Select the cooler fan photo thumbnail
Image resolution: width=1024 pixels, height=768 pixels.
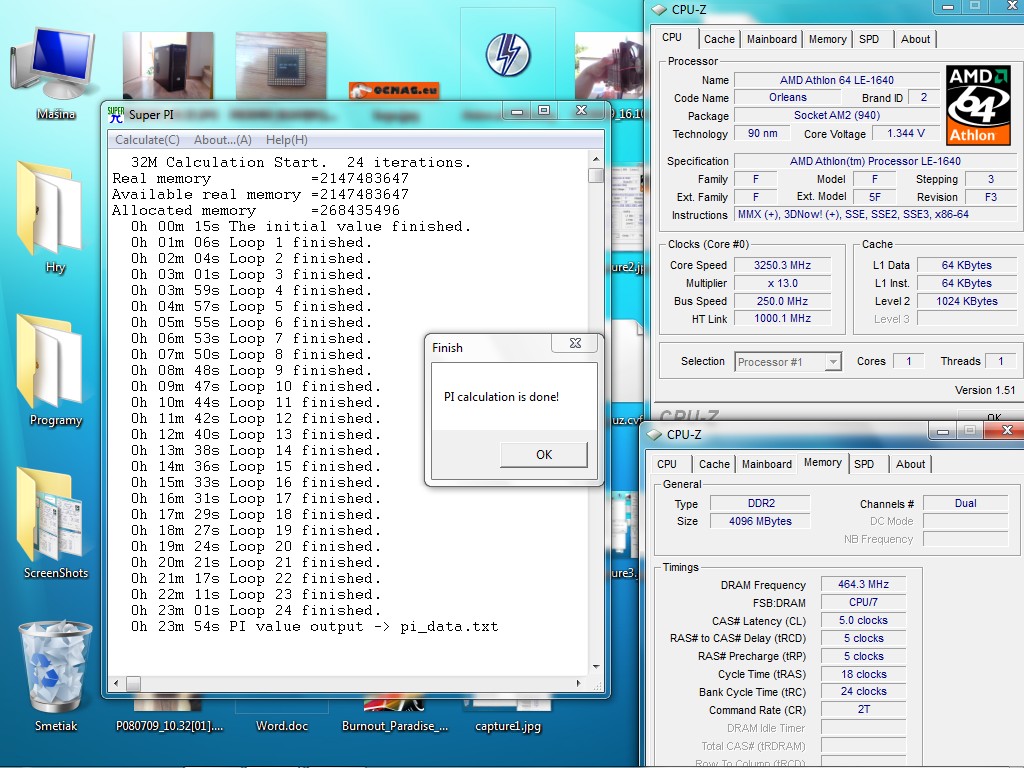coord(609,65)
